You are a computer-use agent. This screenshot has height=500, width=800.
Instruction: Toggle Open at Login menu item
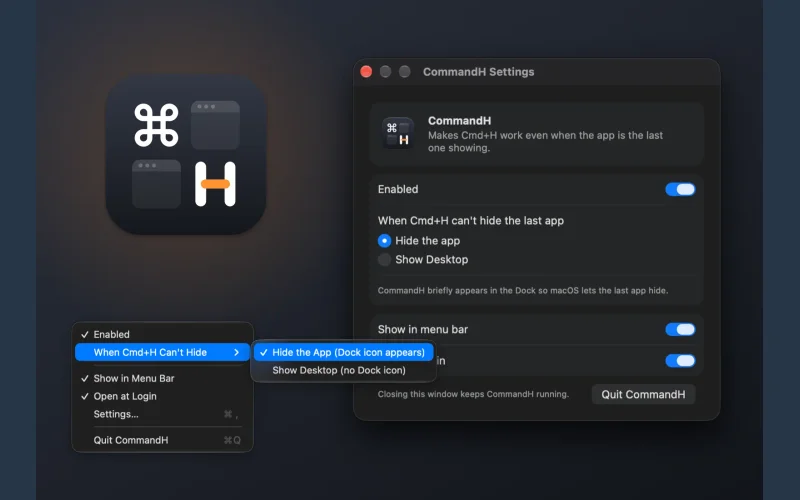point(162,396)
